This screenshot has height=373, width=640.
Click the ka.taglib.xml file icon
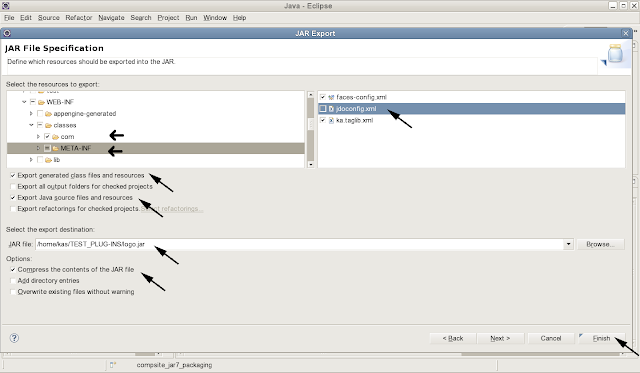(x=331, y=120)
